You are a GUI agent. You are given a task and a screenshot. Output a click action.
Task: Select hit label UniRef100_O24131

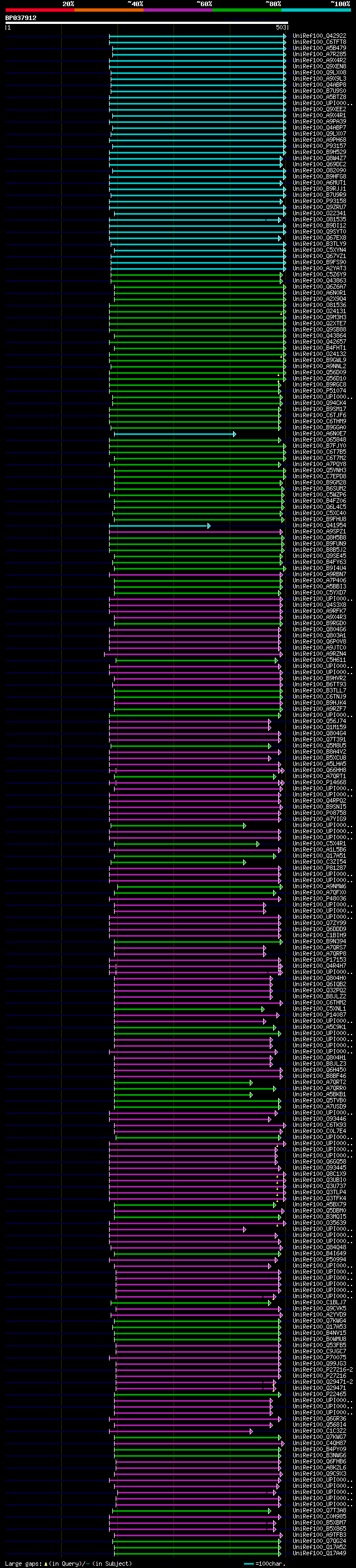319,311
